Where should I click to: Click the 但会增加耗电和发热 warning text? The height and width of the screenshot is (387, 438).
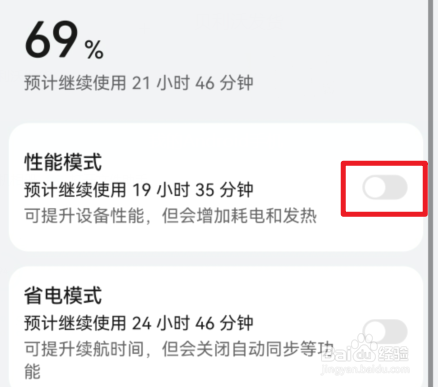[x=239, y=216]
